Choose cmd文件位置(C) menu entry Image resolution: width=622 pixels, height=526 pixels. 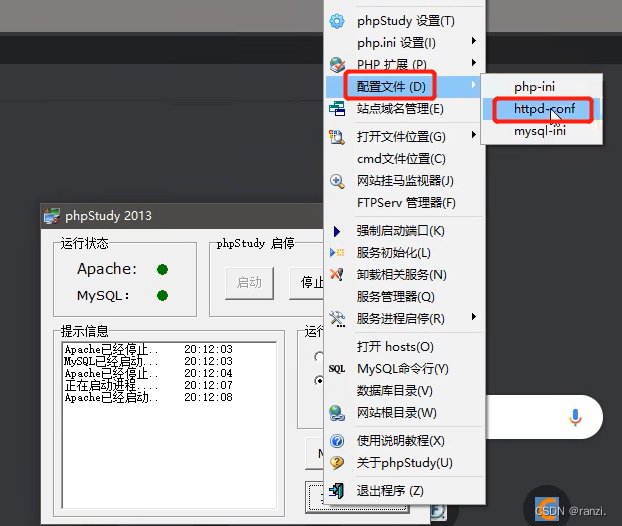tap(405, 159)
